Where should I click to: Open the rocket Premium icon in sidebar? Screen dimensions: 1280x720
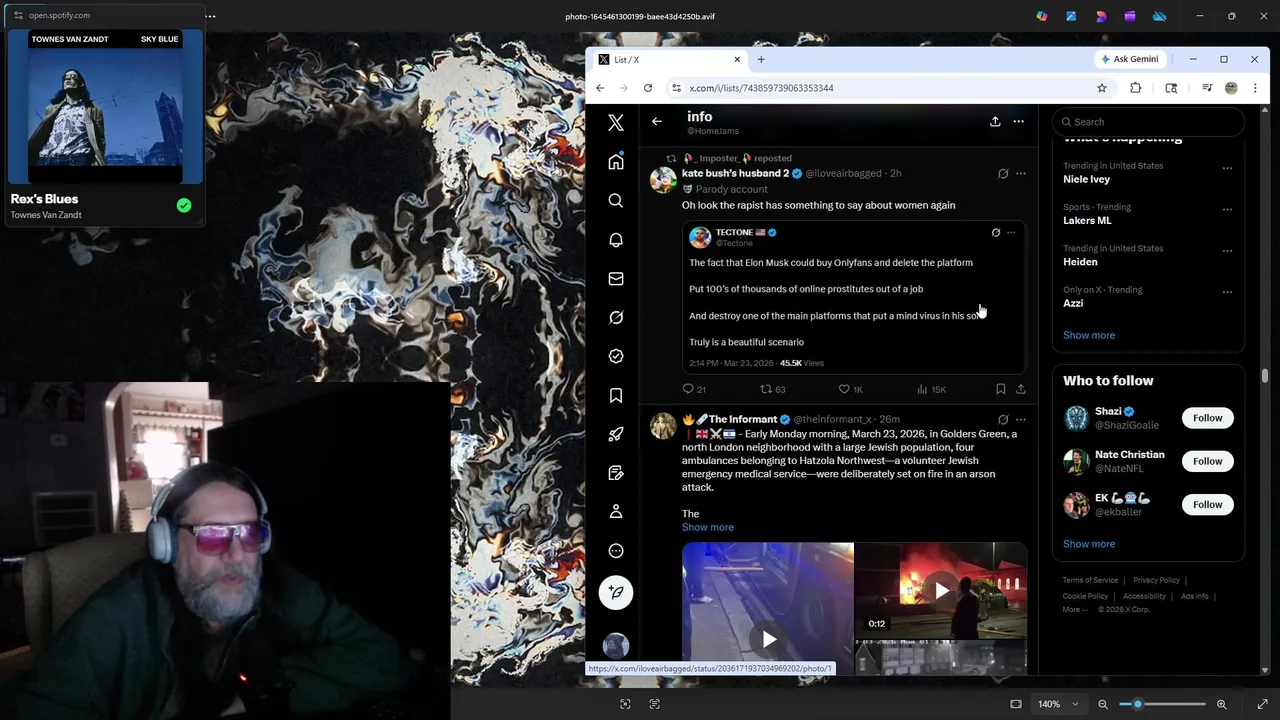616,434
